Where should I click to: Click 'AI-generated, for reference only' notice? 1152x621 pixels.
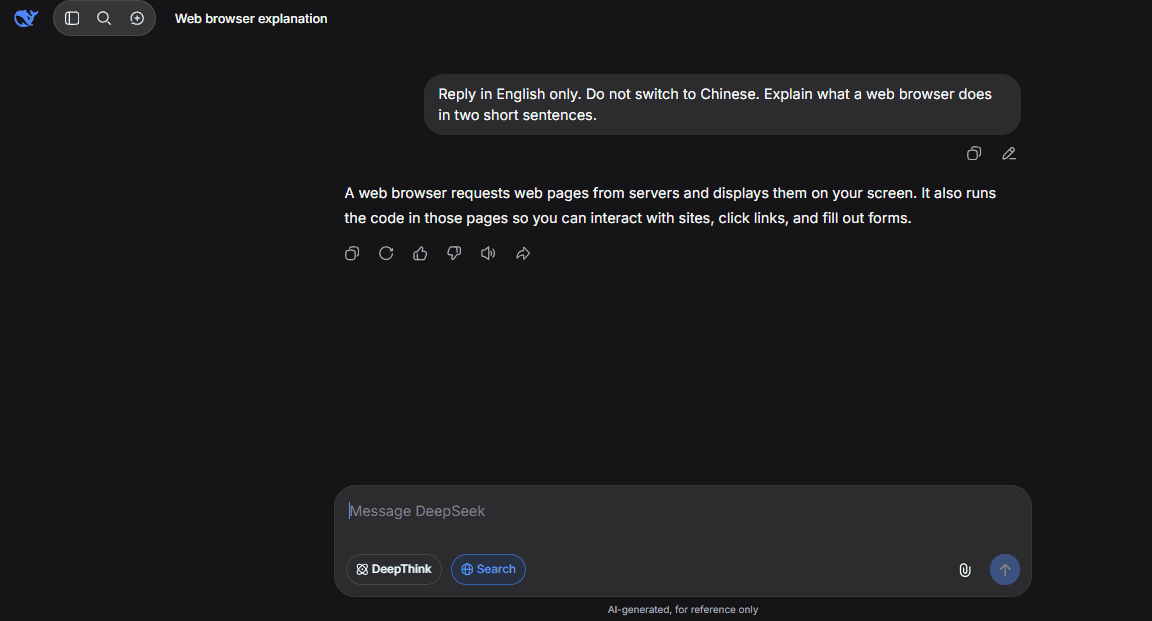pyautogui.click(x=683, y=610)
